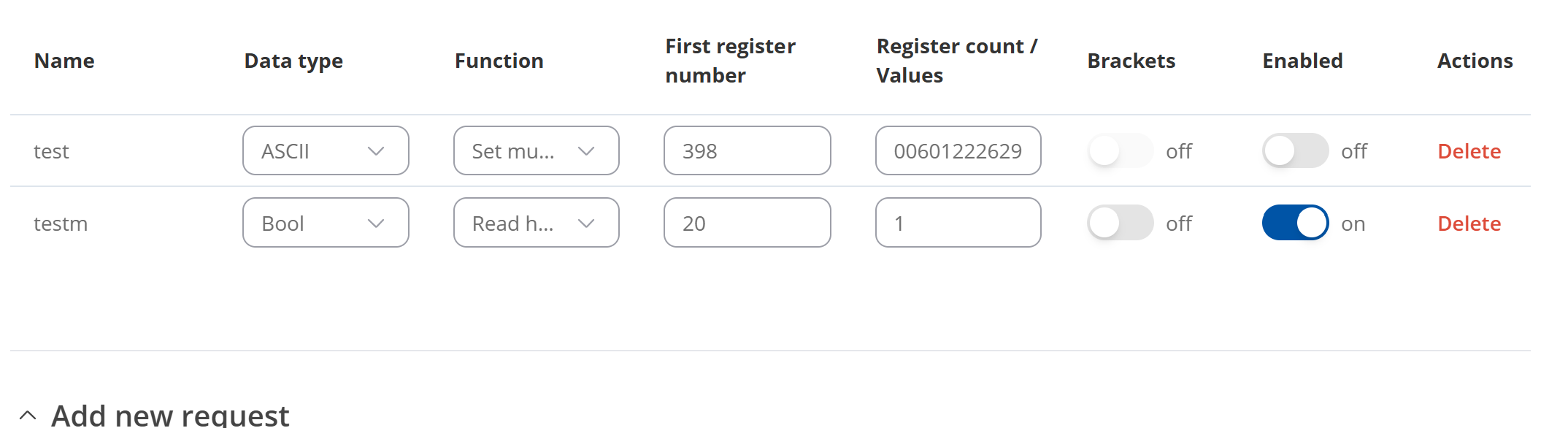Delete the test request
The width and height of the screenshot is (1568, 428).
(1469, 151)
